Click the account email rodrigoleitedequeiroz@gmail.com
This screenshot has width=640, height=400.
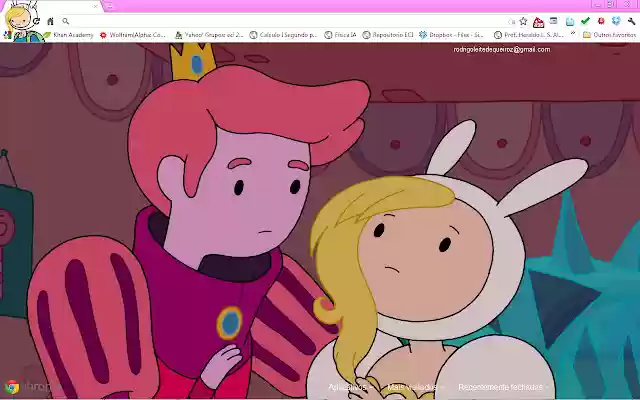502,49
